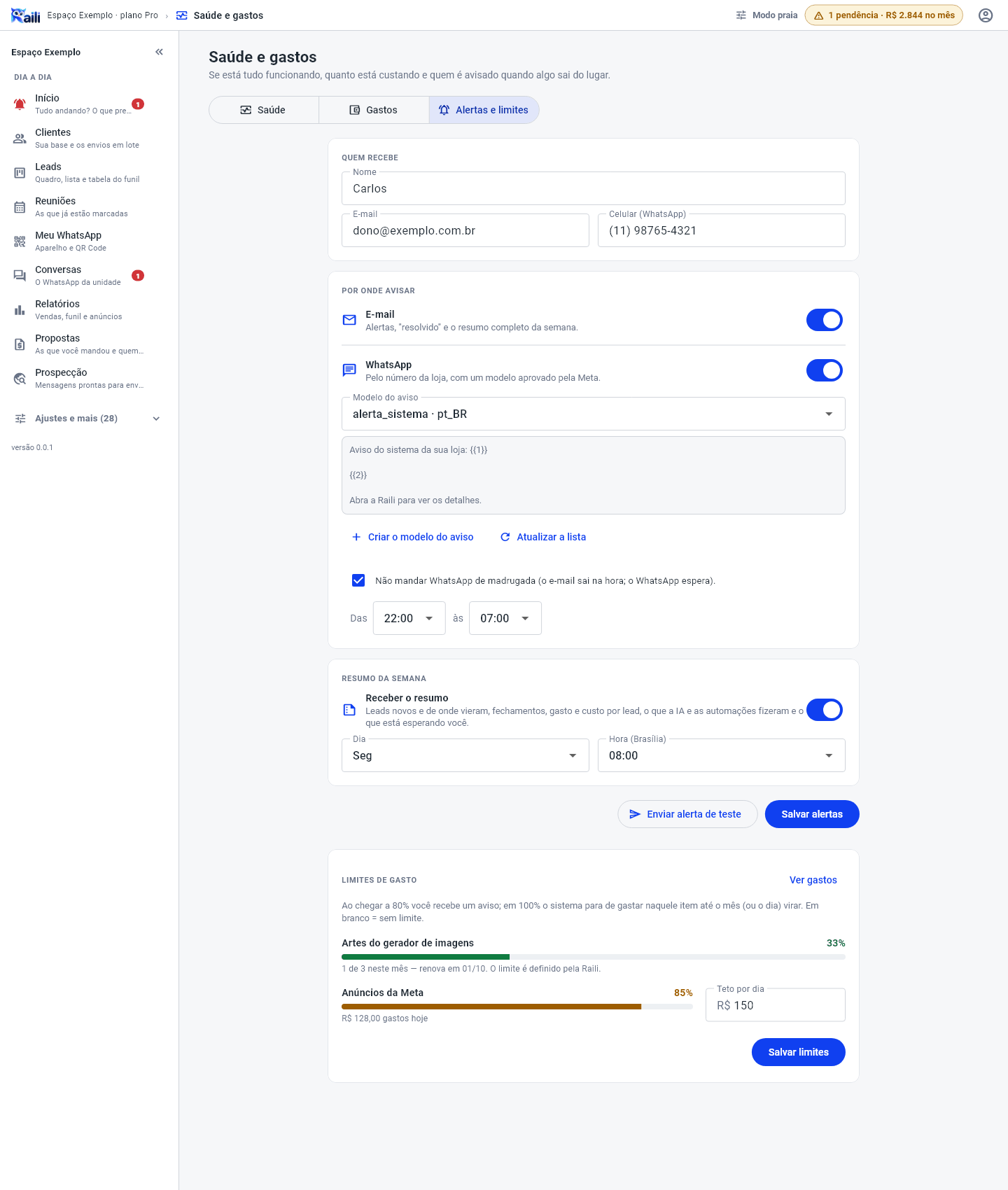This screenshot has width=1008, height=1190.
Task: Switch to the Saúde tab
Action: tap(264, 110)
